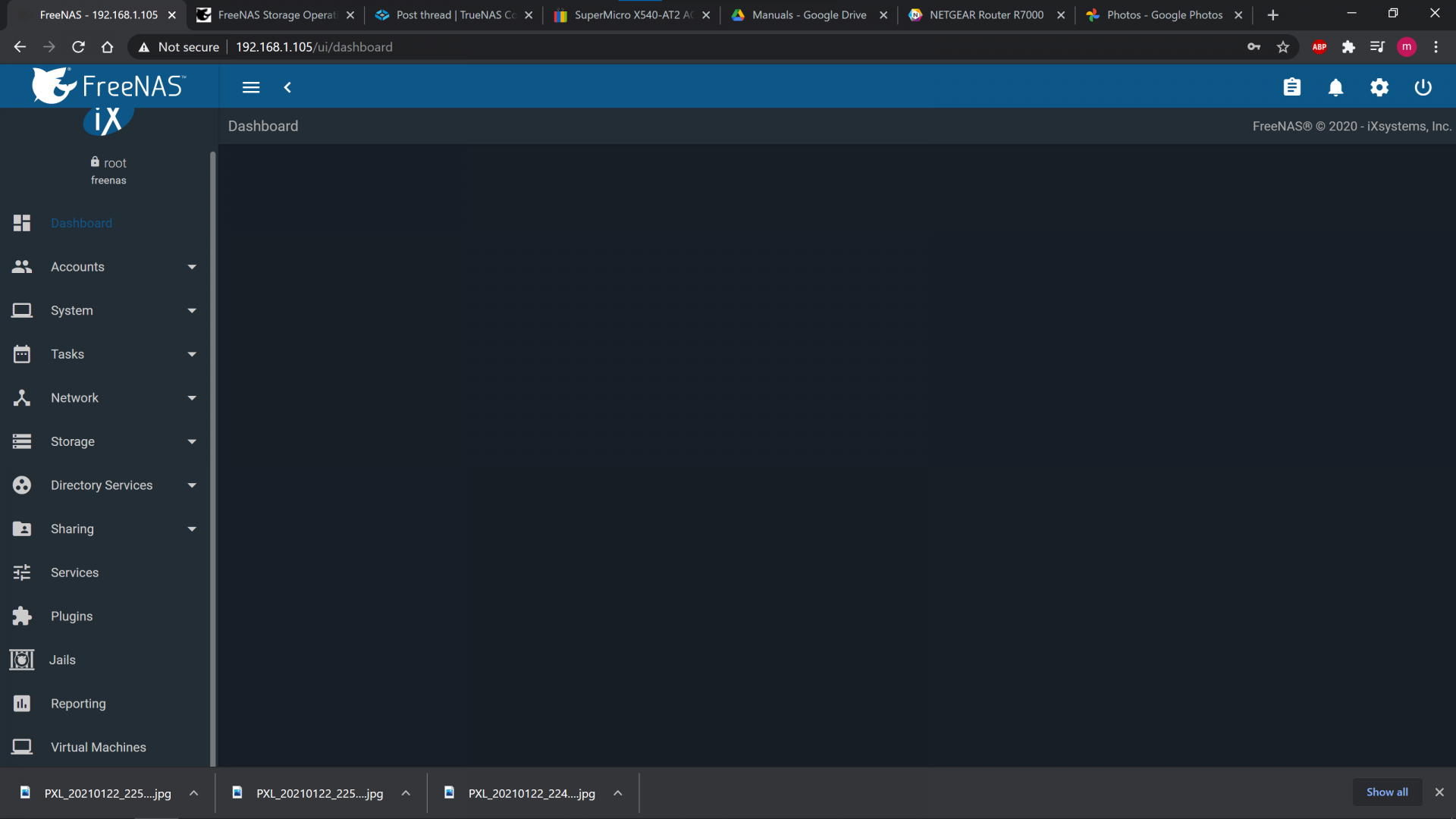Screen dimensions: 1456x819
Task: Expand the Sharing menu arrow
Action: [x=192, y=529]
